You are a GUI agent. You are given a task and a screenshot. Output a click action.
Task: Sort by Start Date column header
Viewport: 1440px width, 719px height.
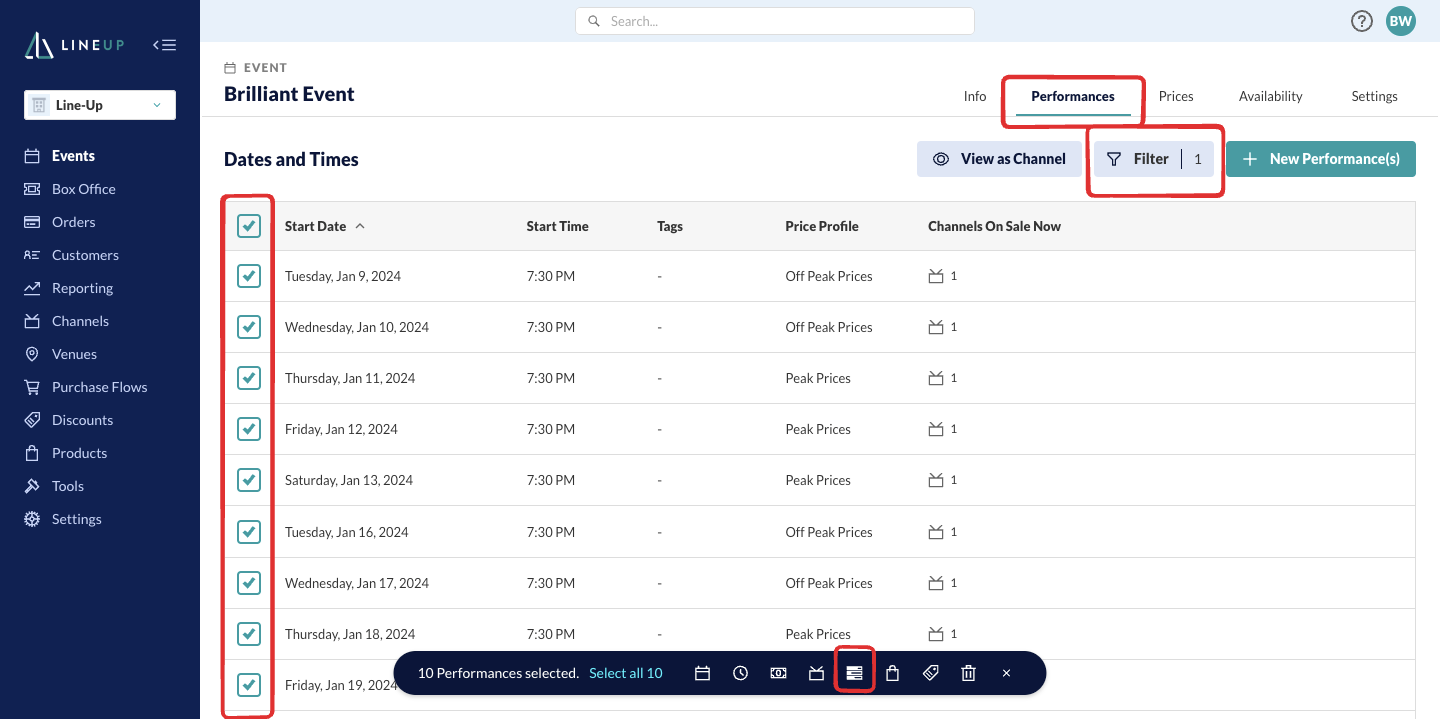pos(325,226)
